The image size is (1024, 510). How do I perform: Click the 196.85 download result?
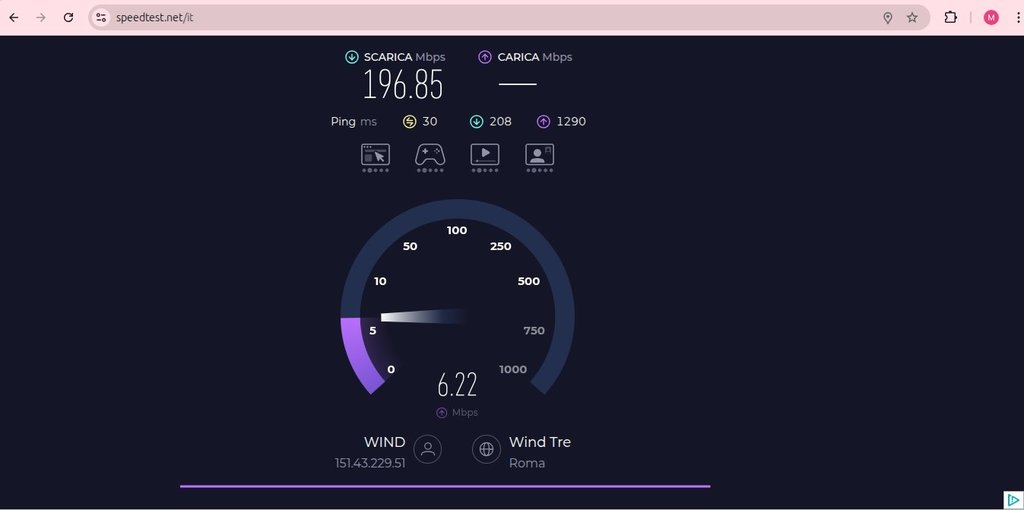click(x=403, y=85)
